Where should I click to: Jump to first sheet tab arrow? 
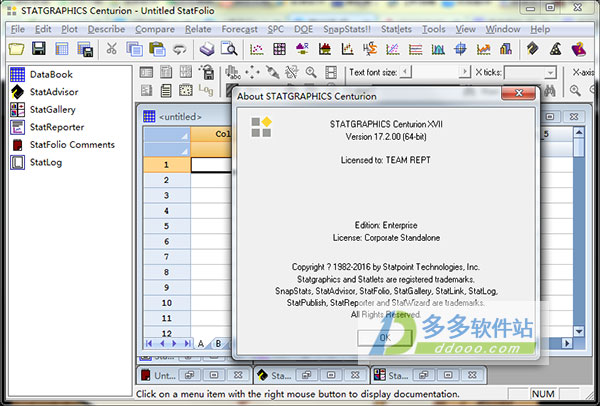(x=149, y=343)
